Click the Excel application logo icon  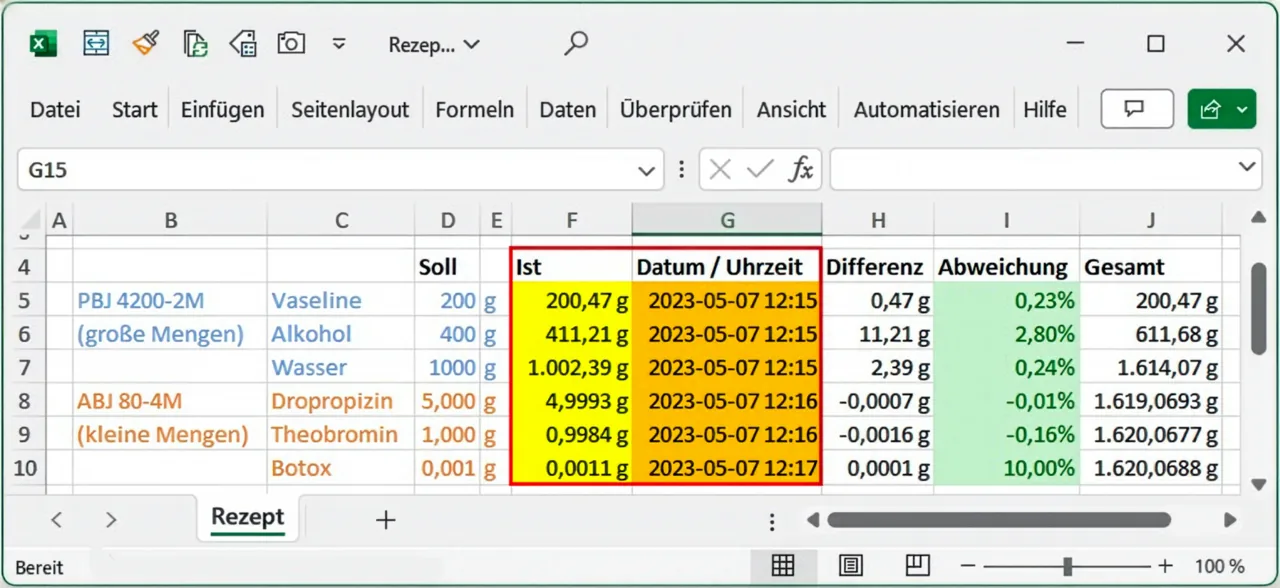click(43, 44)
